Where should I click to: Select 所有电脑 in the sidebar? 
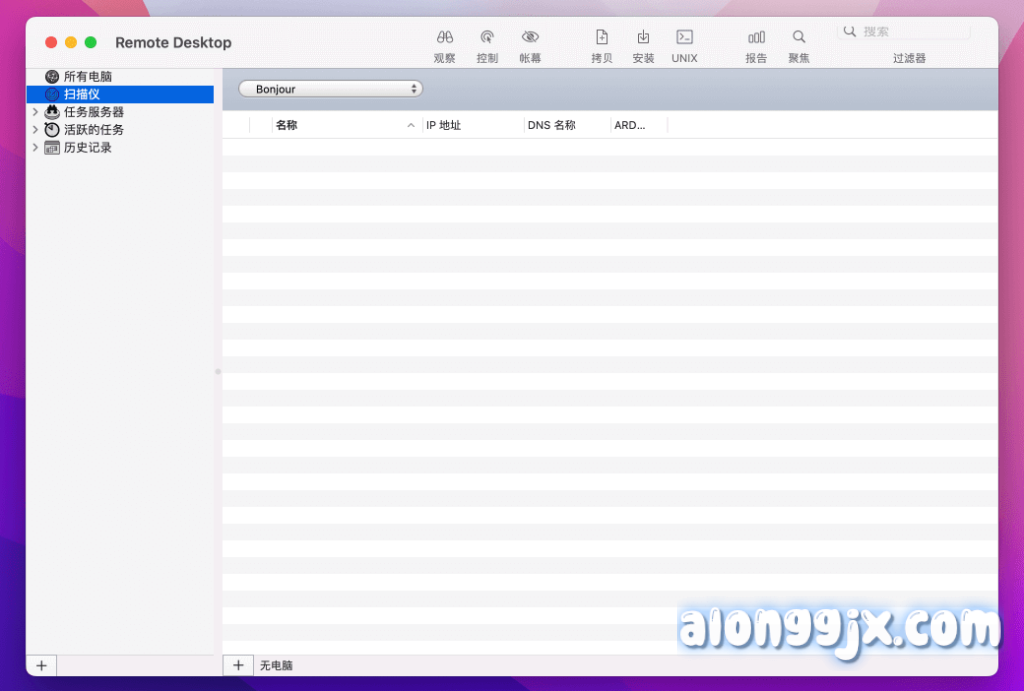pyautogui.click(x=87, y=77)
